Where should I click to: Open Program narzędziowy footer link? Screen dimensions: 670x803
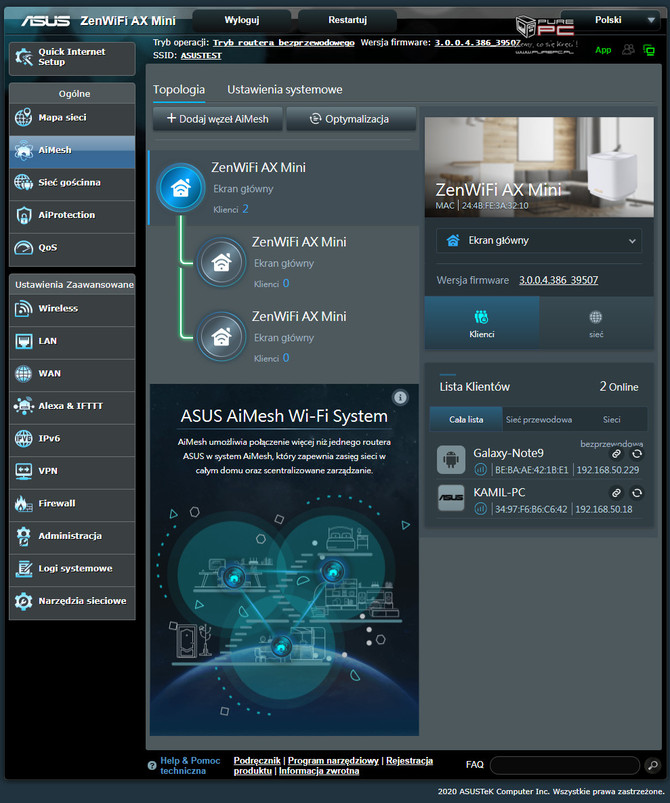pyautogui.click(x=333, y=760)
